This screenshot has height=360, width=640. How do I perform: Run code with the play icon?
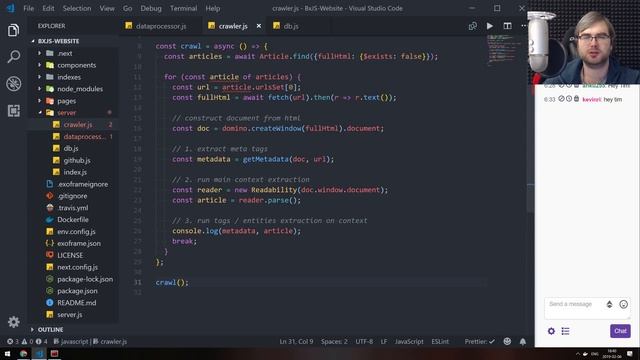click(489, 26)
